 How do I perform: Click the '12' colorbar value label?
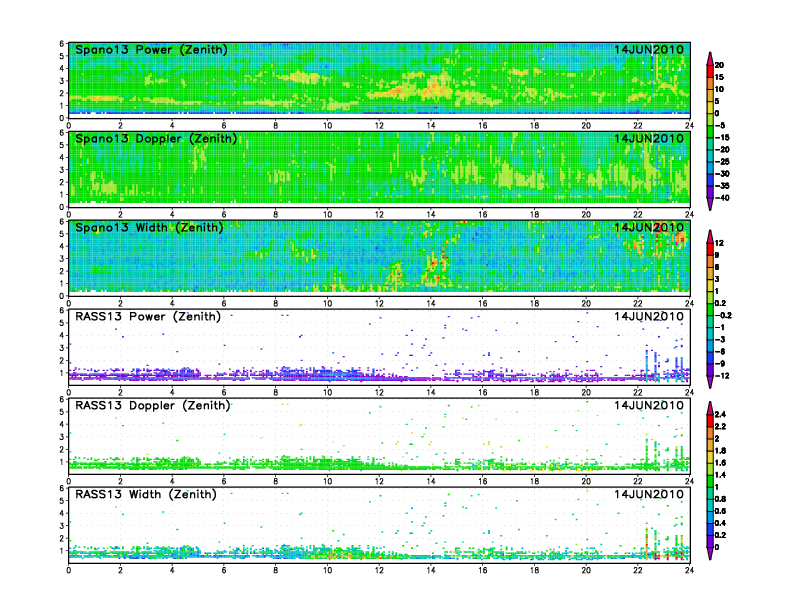719,243
